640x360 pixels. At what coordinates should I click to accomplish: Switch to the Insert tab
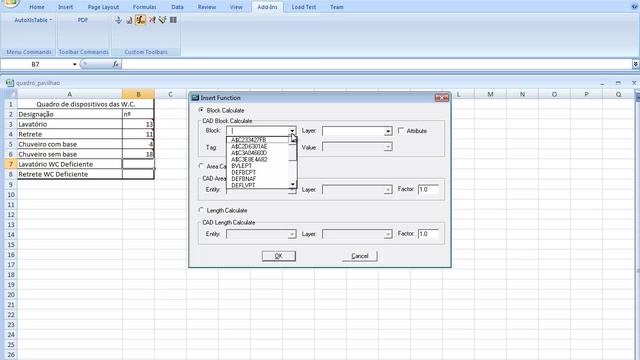pyautogui.click(x=65, y=7)
